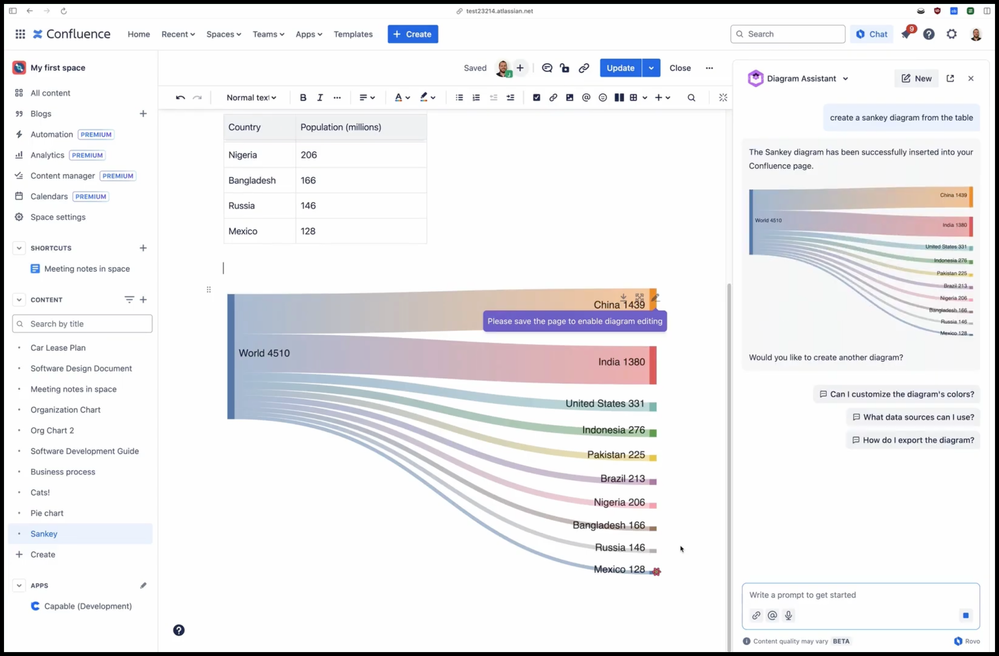Screen dimensions: 999x656
Task: Open the Recent dropdown menu
Action: click(178, 34)
